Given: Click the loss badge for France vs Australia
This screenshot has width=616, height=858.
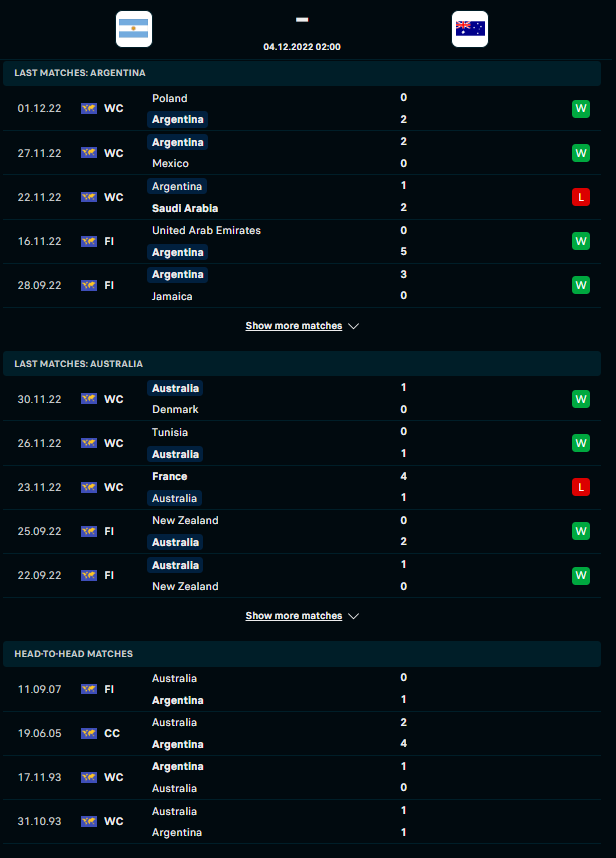Looking at the screenshot, I should tap(580, 487).
